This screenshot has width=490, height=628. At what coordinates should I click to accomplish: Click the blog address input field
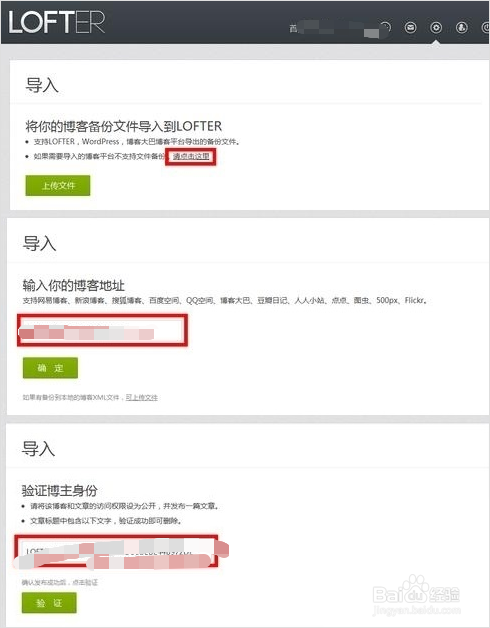click(x=103, y=330)
